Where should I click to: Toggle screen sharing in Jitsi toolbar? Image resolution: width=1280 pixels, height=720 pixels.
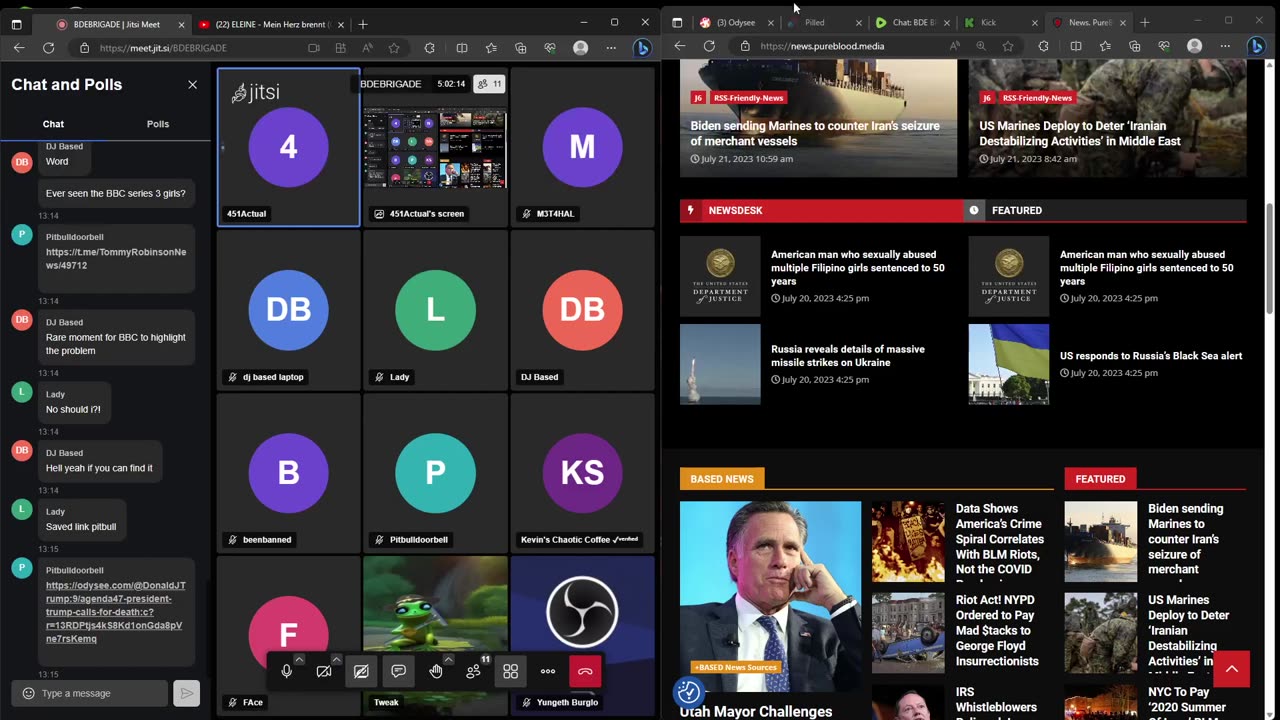tap(361, 672)
